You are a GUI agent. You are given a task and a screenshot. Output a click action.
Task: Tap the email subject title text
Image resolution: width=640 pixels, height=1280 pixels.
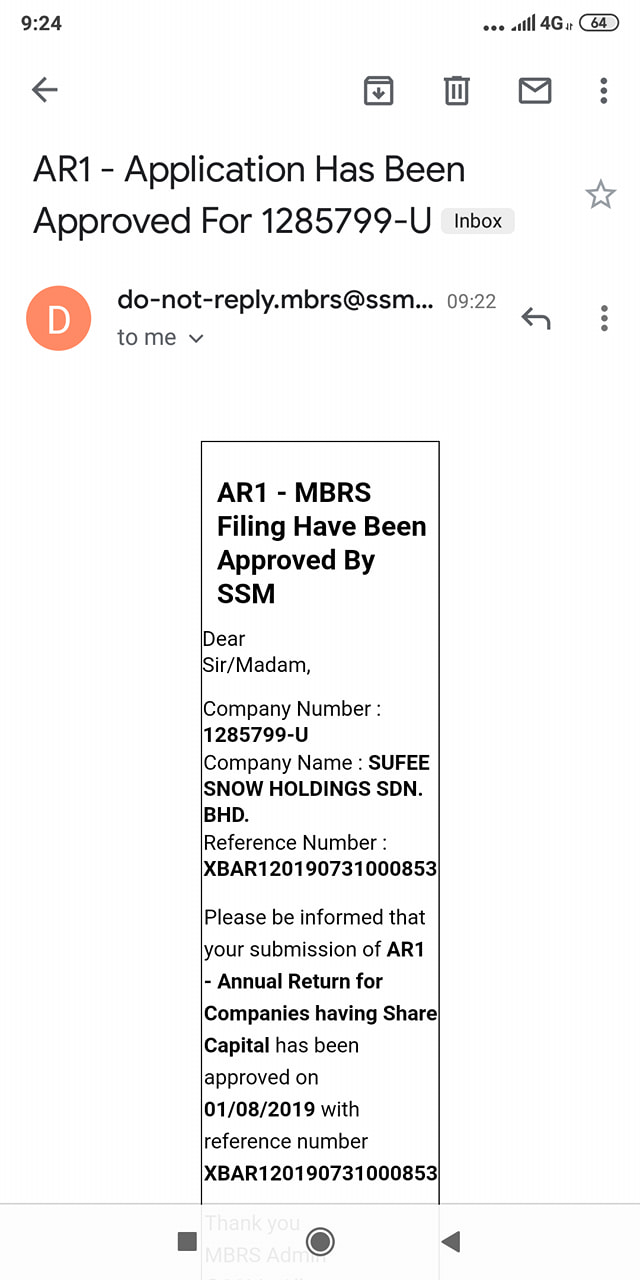[x=250, y=195]
